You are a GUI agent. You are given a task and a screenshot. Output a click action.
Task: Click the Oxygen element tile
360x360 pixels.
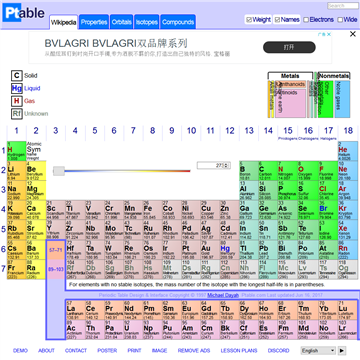pos(307,171)
